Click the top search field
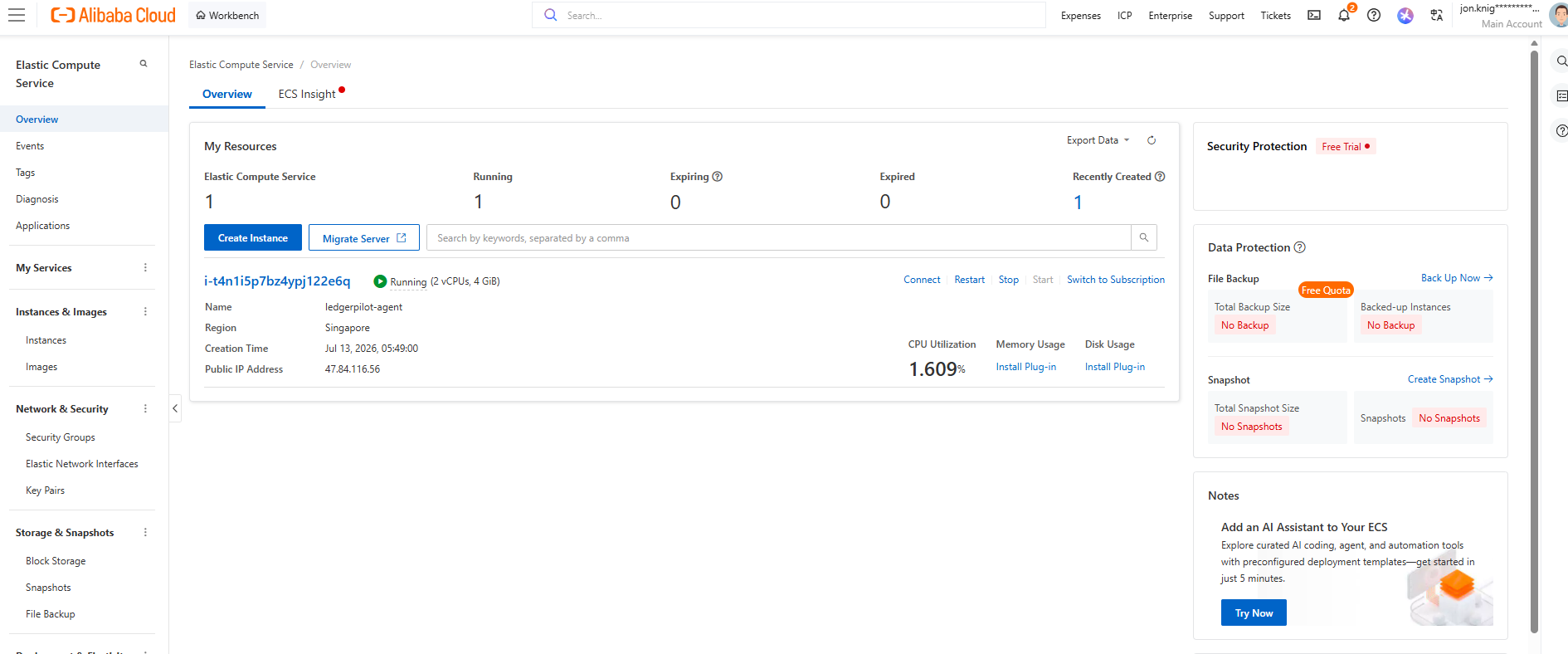The height and width of the screenshot is (654, 1568). coord(788,15)
